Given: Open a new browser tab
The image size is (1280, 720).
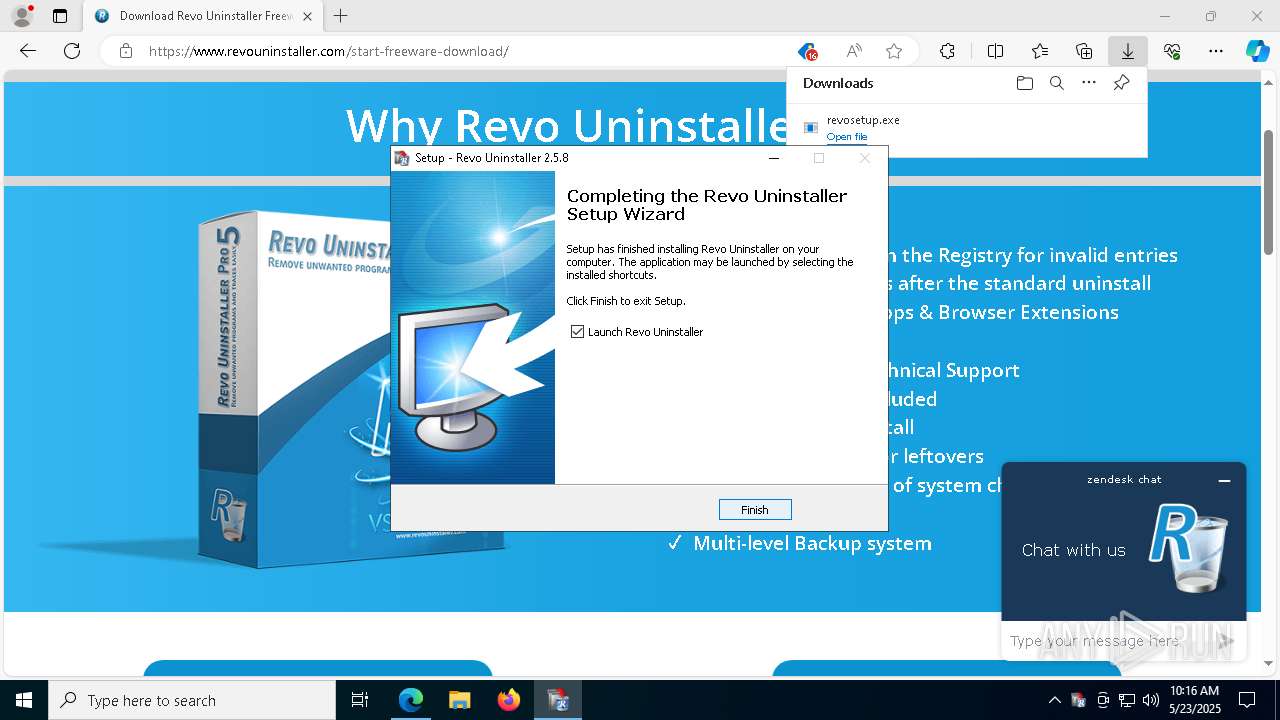Looking at the screenshot, I should tap(341, 16).
